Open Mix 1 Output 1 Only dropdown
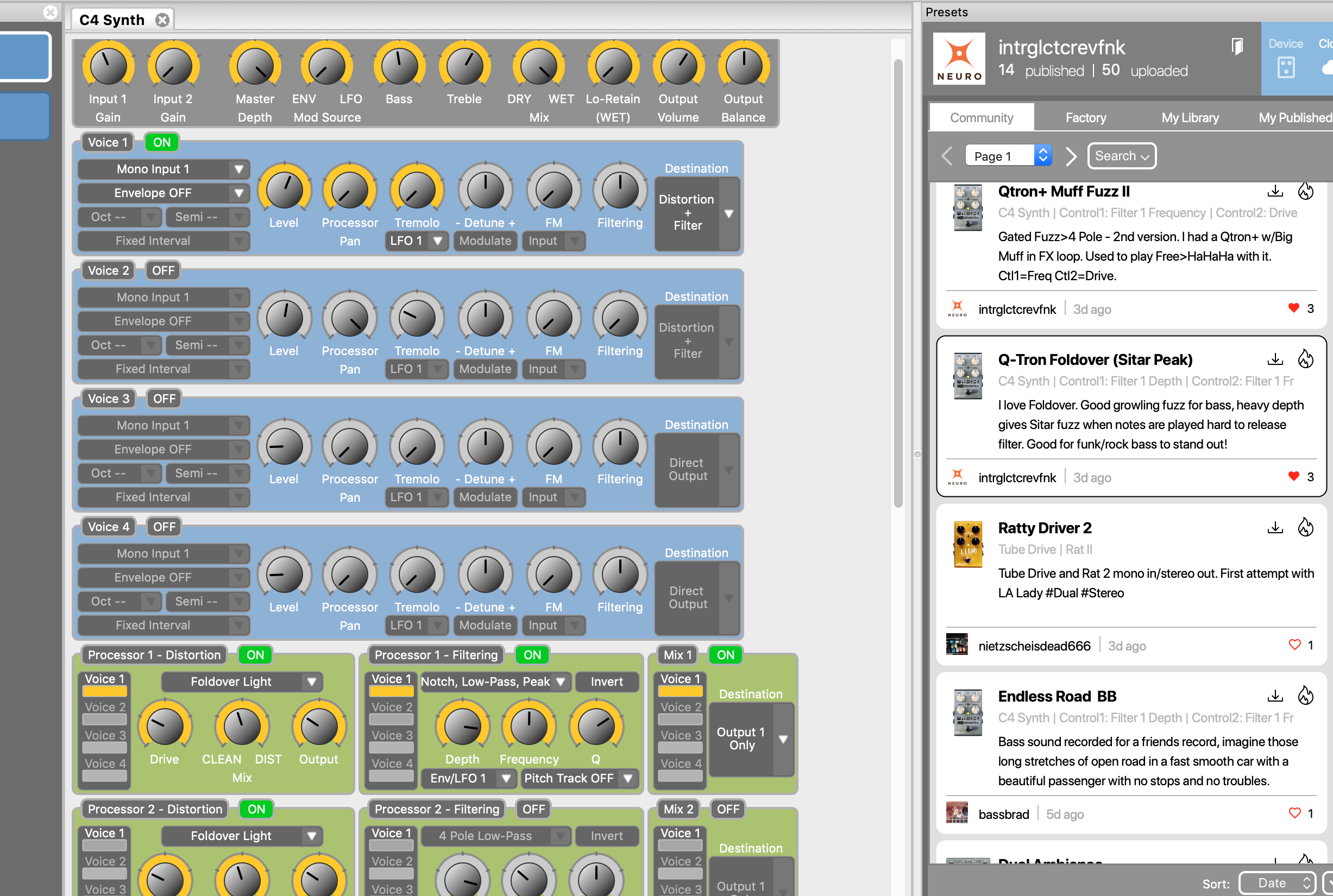The height and width of the screenshot is (896, 1333). [751, 739]
